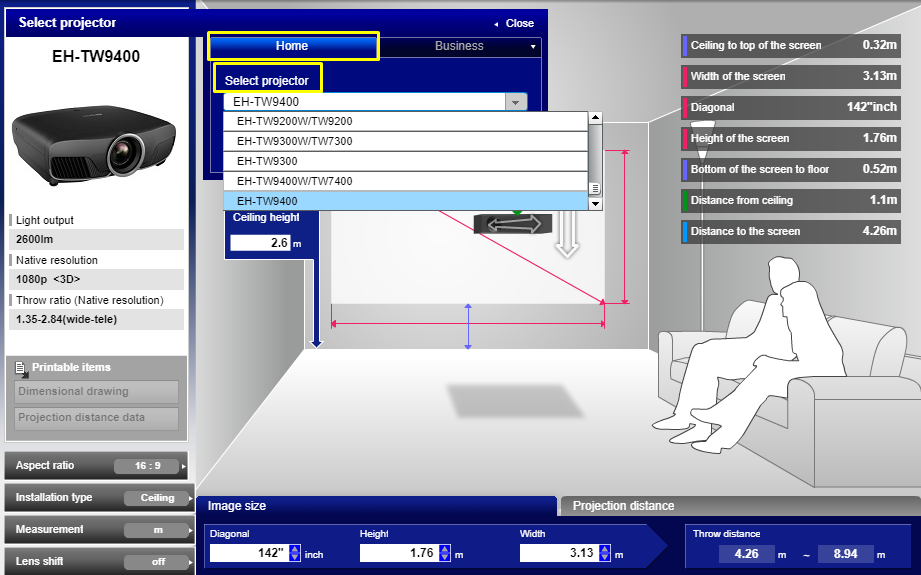The height and width of the screenshot is (575, 921).
Task: Click the Printable items document icon
Action: point(21,369)
